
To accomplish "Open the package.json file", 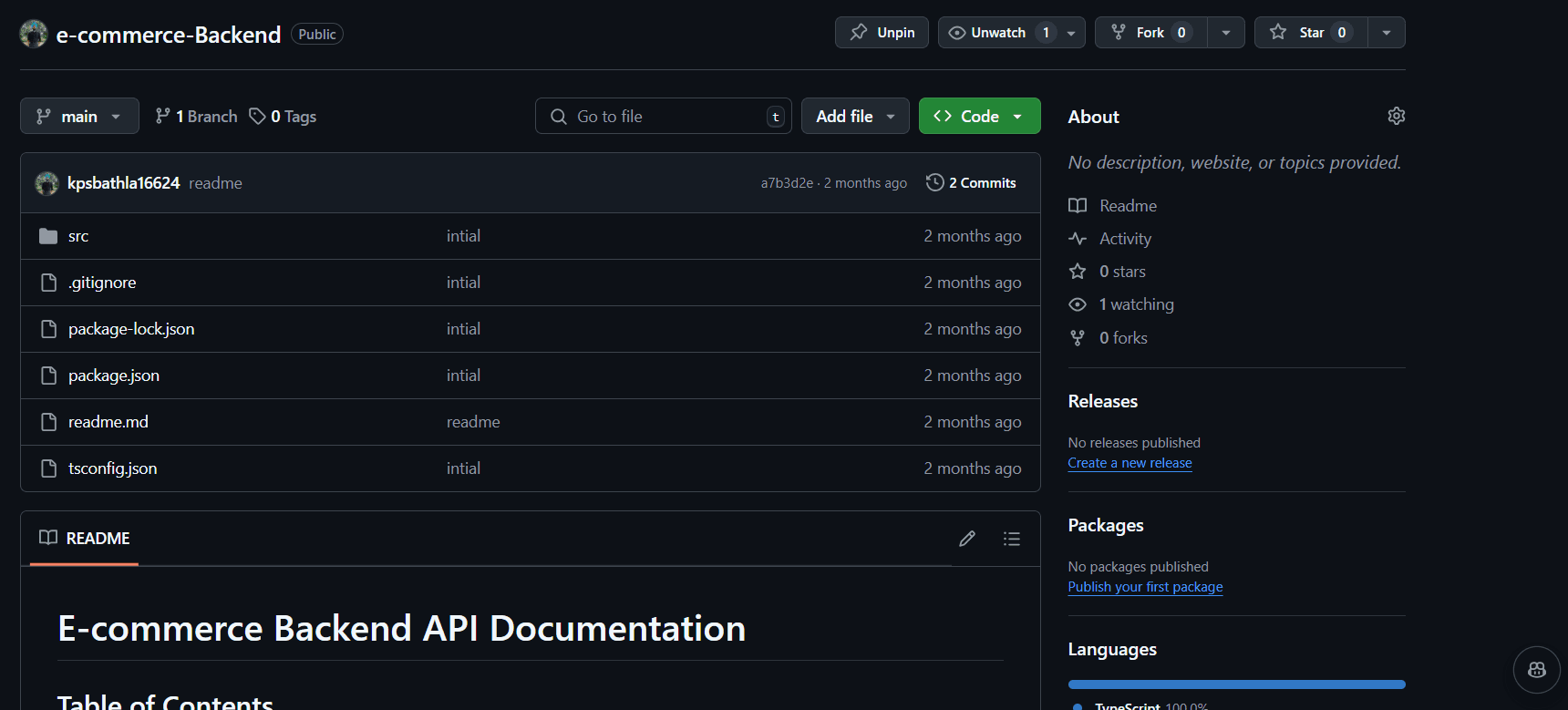I will tap(114, 376).
